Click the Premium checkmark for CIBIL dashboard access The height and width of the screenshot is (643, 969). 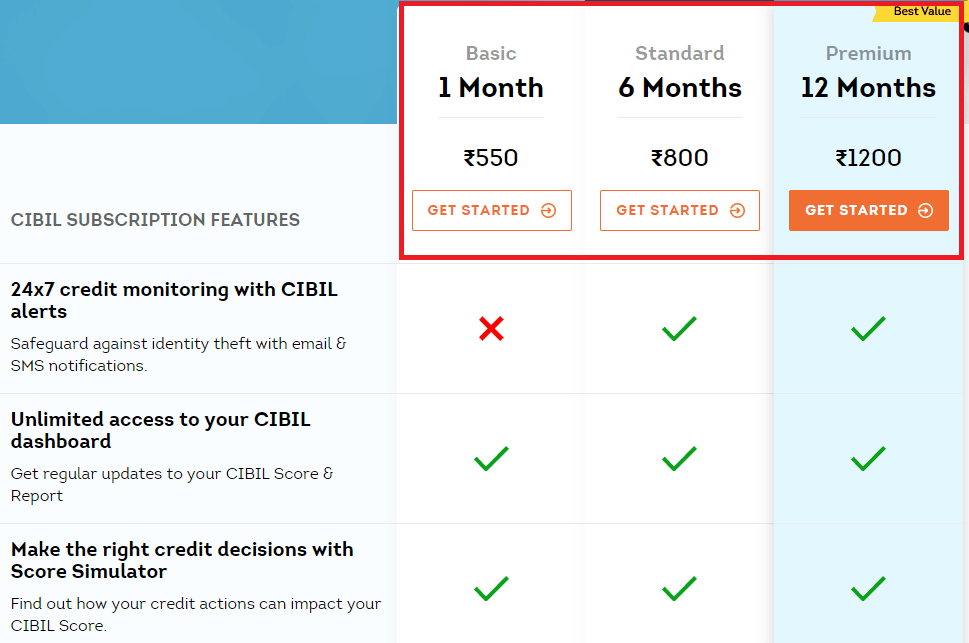click(x=868, y=458)
